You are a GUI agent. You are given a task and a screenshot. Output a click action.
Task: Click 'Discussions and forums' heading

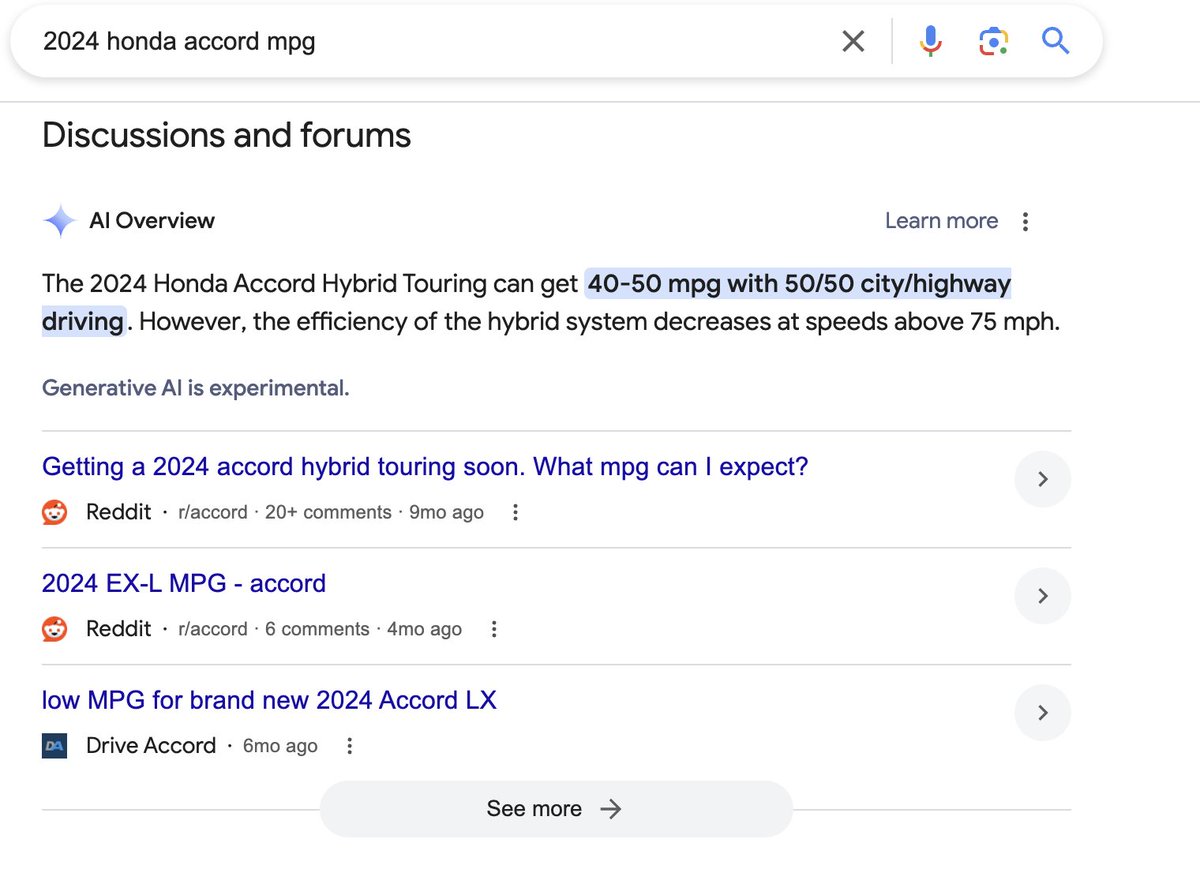(x=227, y=135)
